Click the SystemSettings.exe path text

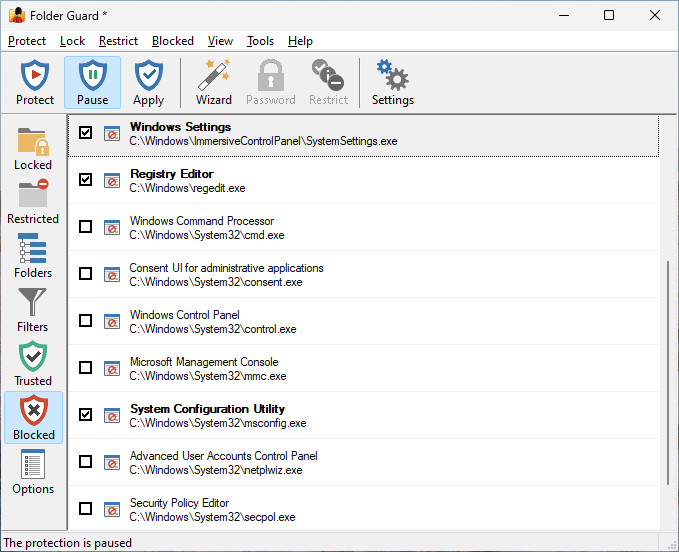click(263, 141)
